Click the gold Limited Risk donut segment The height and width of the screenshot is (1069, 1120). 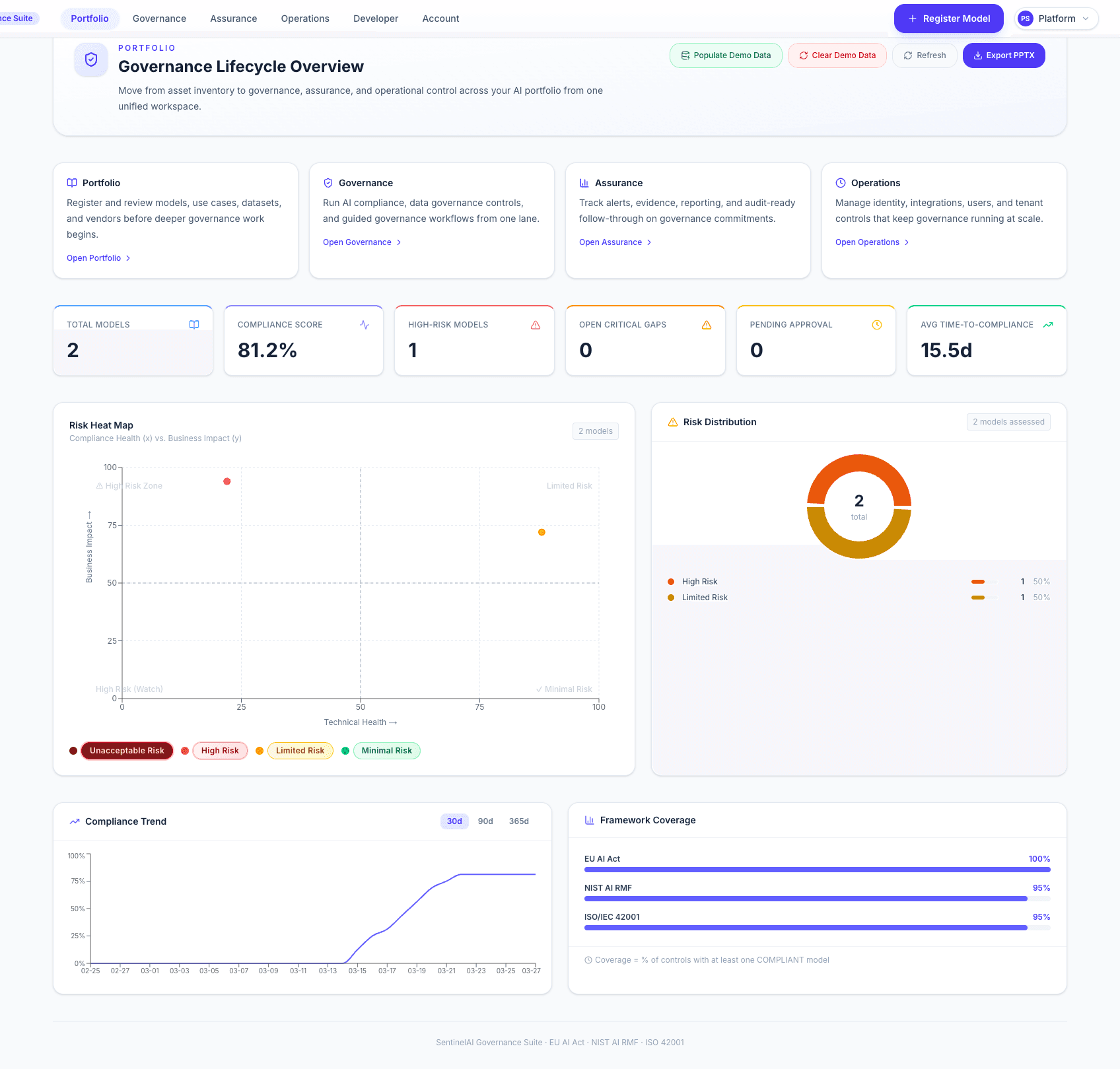pyautogui.click(x=859, y=550)
